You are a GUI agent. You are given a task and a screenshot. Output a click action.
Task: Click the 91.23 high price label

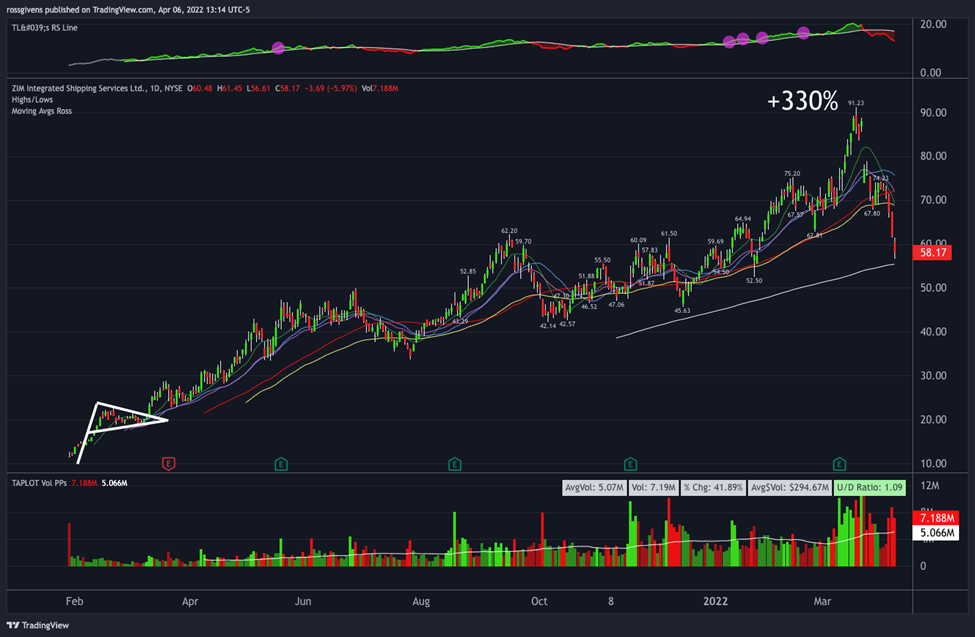[x=856, y=103]
